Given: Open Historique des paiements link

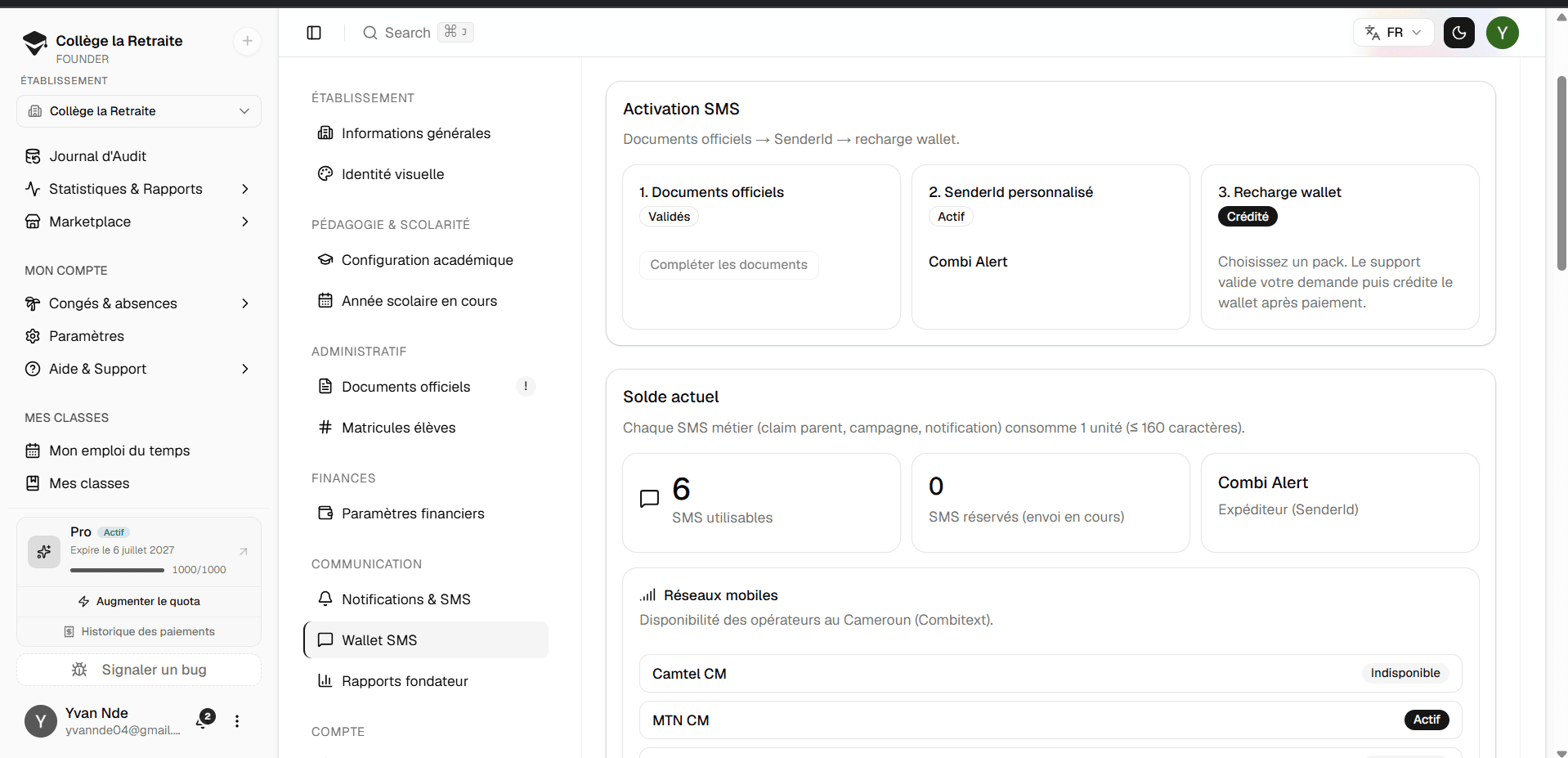Looking at the screenshot, I should [x=139, y=631].
